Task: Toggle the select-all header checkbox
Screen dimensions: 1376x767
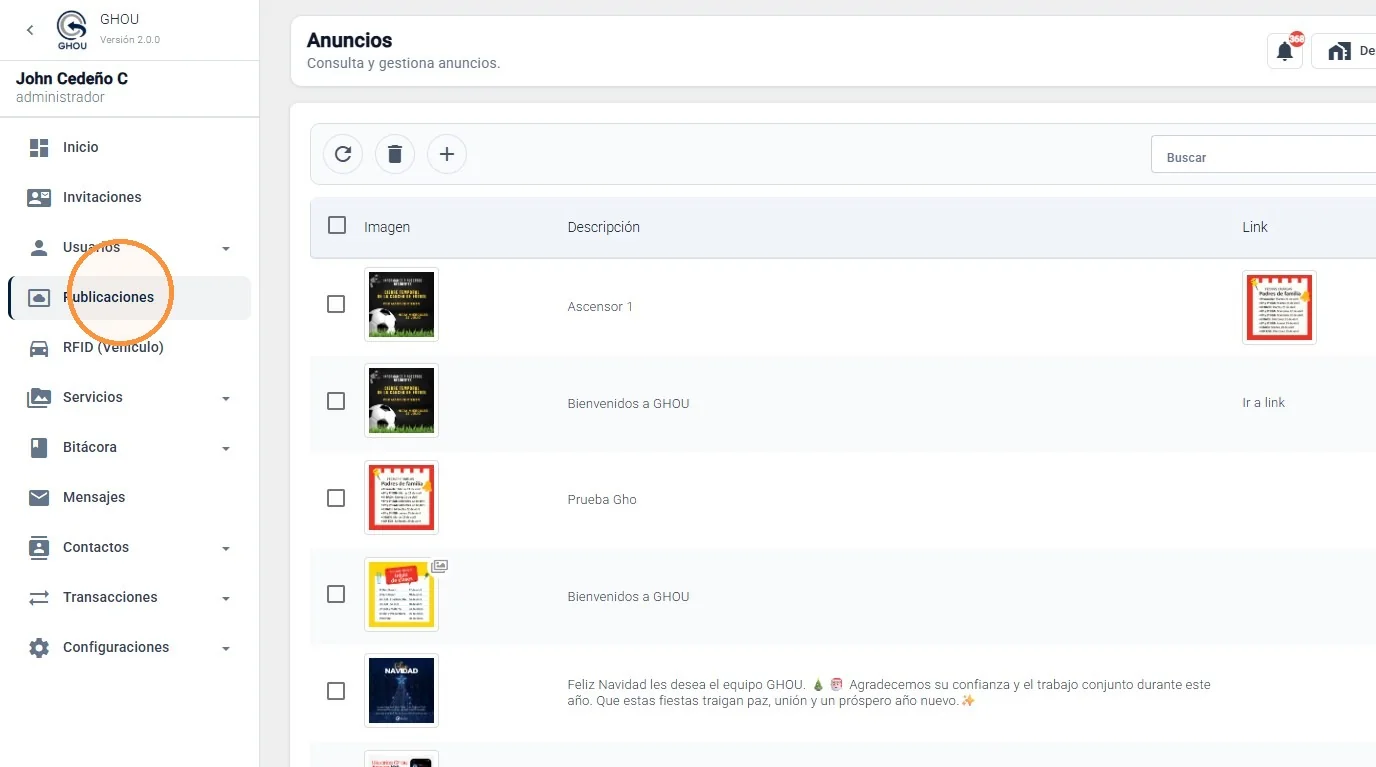Action: point(337,225)
